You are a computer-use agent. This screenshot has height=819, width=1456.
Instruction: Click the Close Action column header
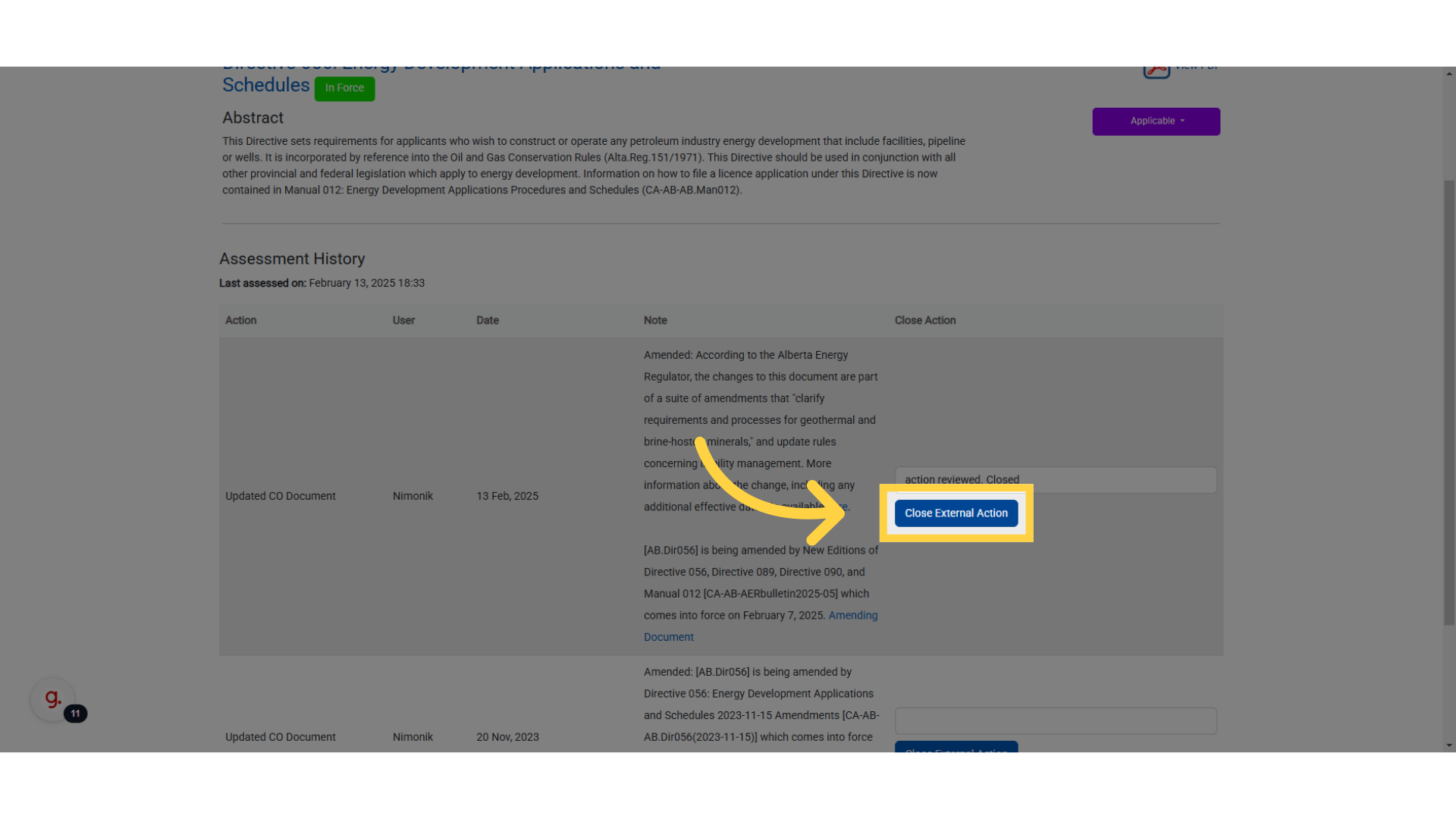[925, 321]
